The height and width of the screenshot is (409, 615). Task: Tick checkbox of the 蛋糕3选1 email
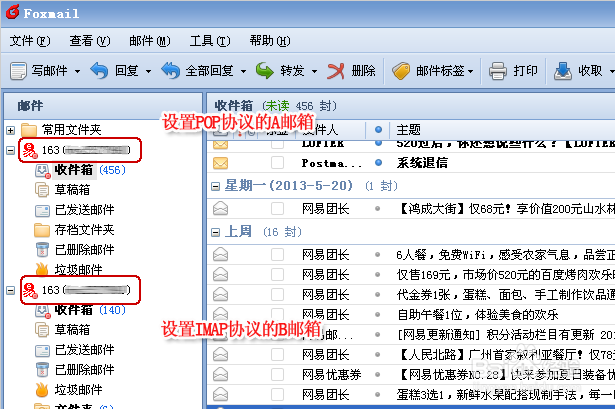click(277, 394)
